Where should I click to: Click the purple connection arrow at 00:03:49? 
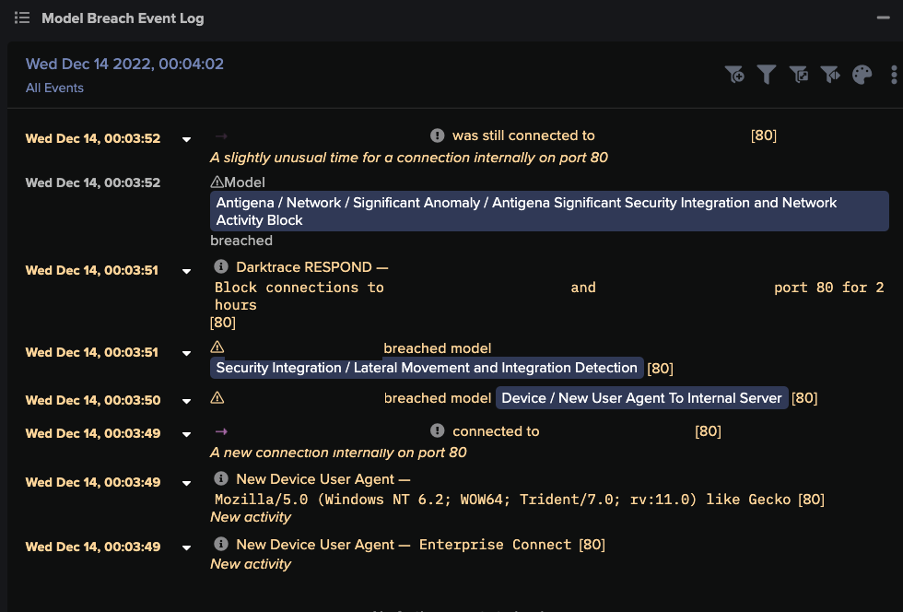[220, 430]
